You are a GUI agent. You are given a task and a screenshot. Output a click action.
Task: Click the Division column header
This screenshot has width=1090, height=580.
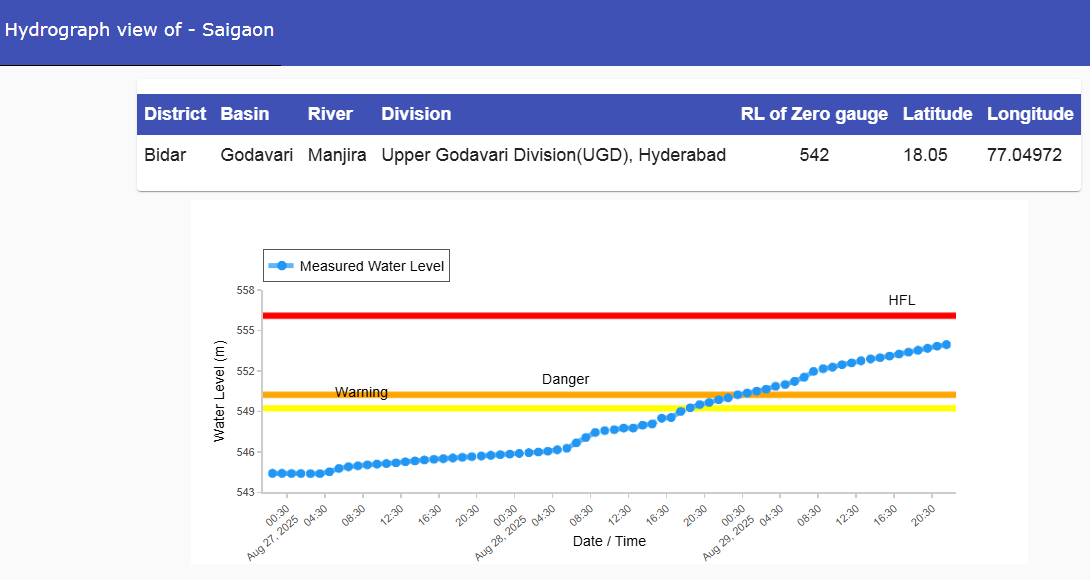pos(416,114)
